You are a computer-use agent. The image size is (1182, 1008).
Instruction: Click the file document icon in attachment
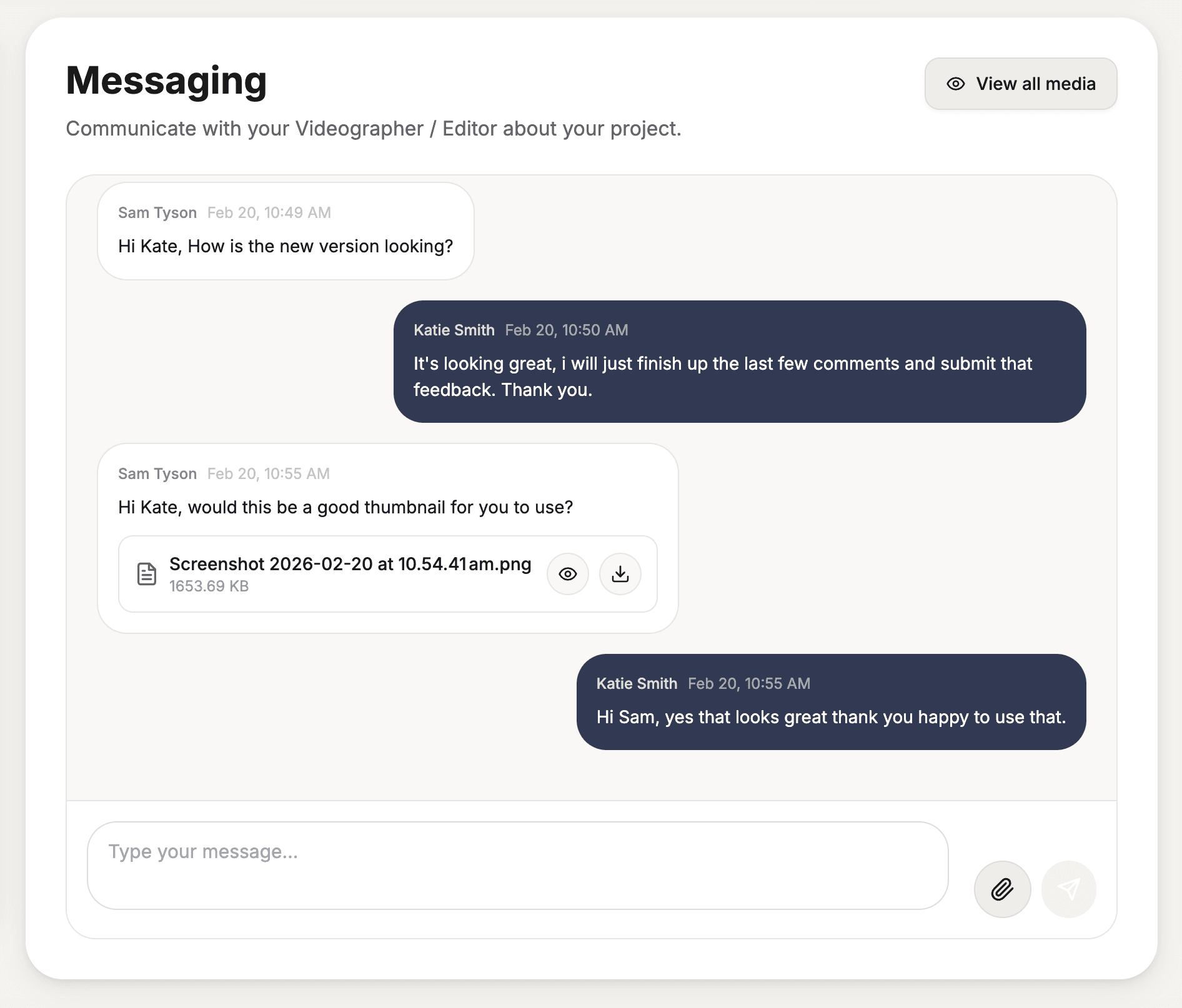tap(147, 574)
